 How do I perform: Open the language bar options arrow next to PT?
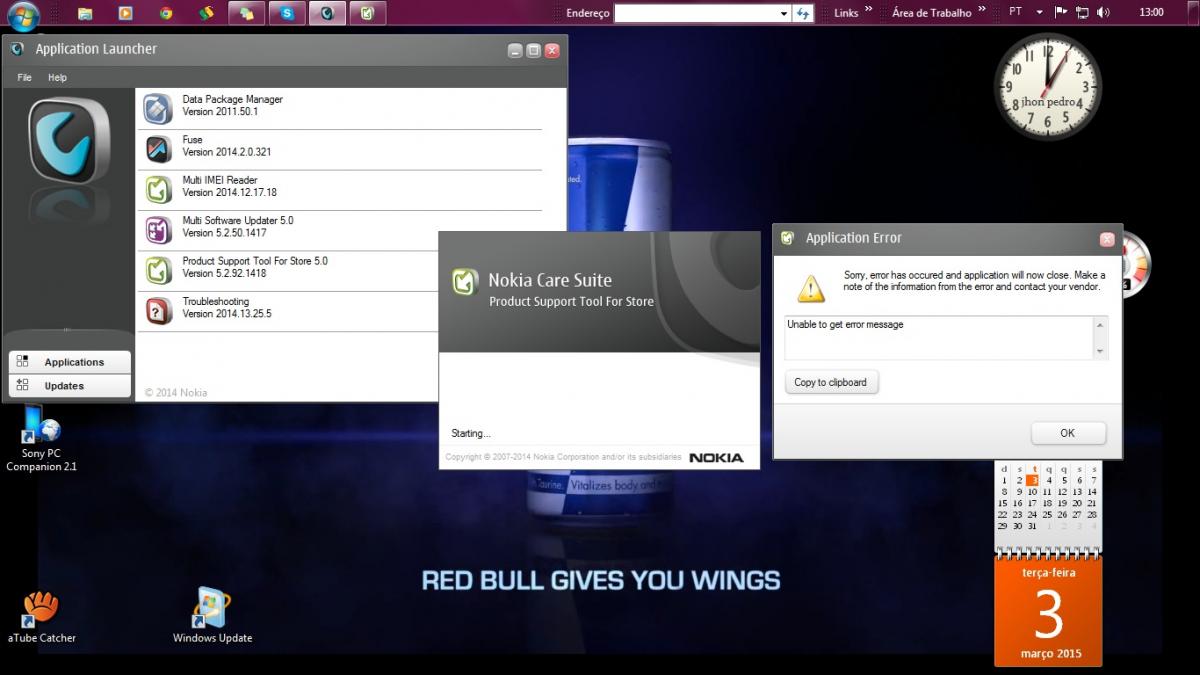[1039, 12]
